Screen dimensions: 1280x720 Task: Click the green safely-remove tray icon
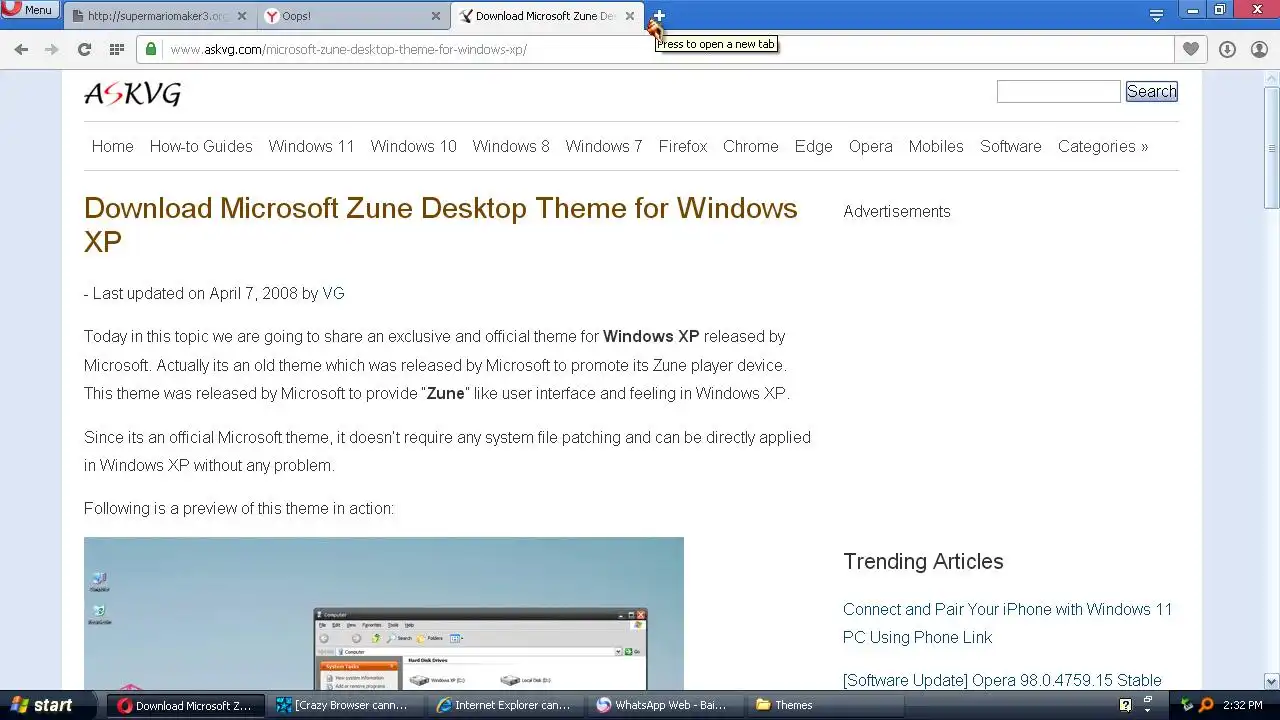point(1187,705)
